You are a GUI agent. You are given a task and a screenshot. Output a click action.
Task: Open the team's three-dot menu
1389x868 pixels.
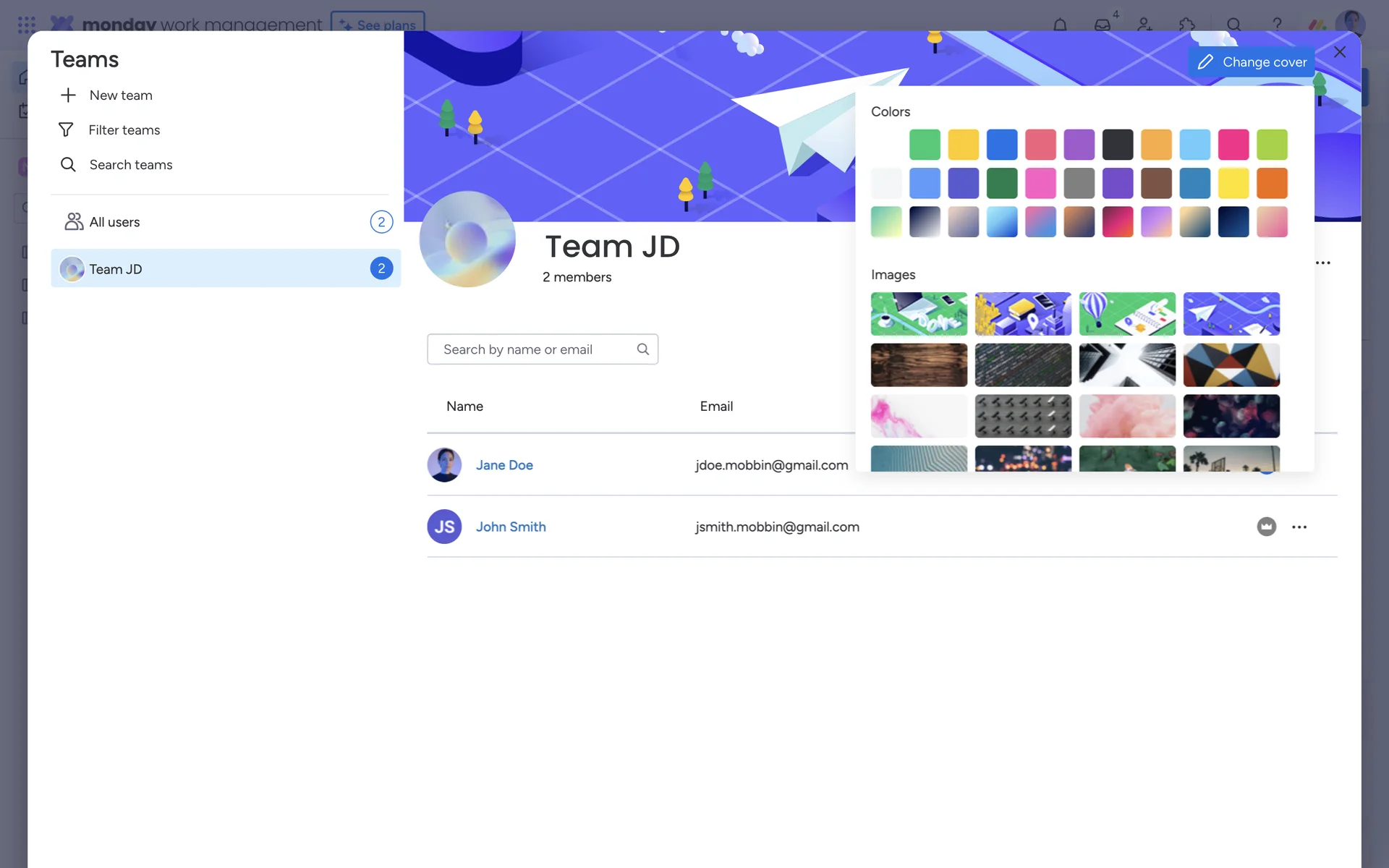point(1323,263)
